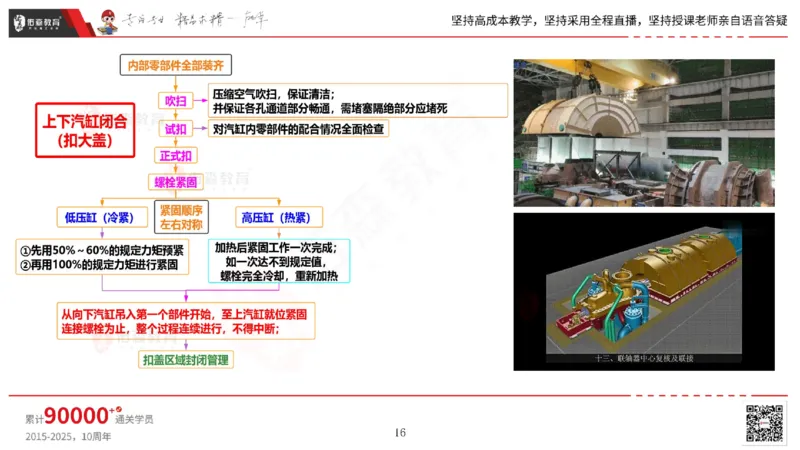Click text '②再用100%的规定力矩进行紧固'
The height and width of the screenshot is (450, 800).
tap(99, 265)
